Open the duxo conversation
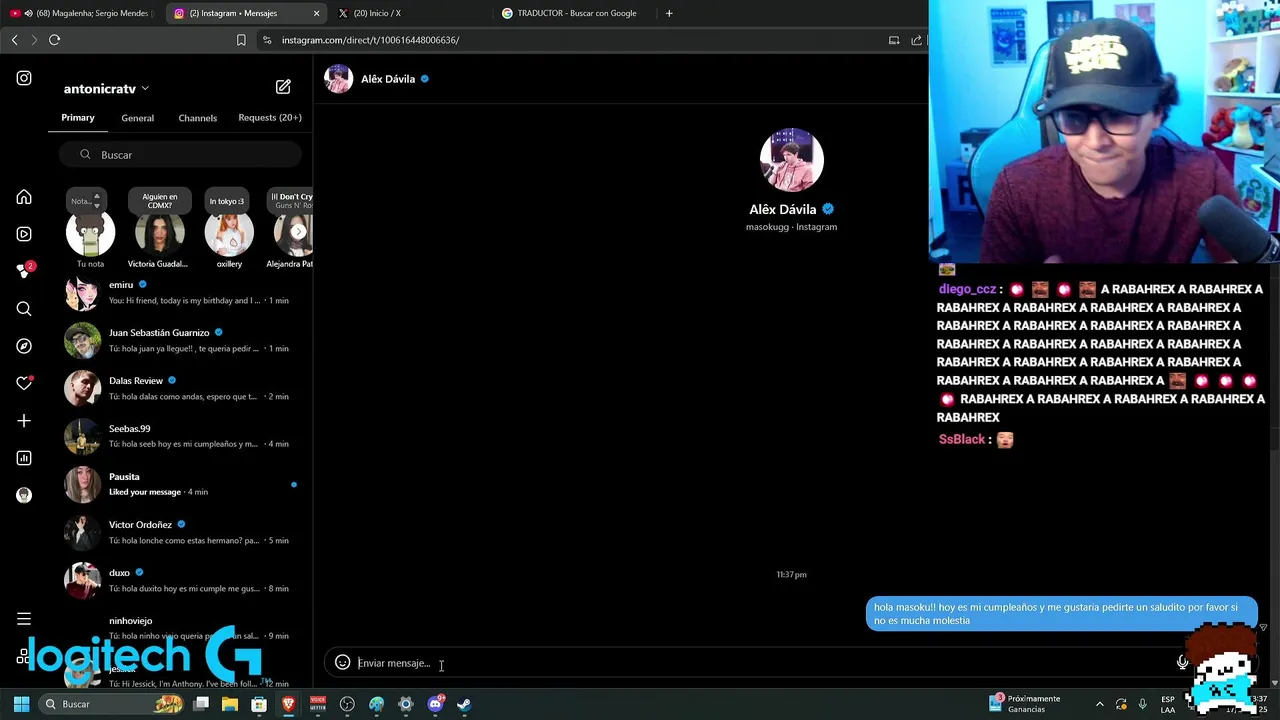This screenshot has width=1280, height=720. tap(182, 581)
